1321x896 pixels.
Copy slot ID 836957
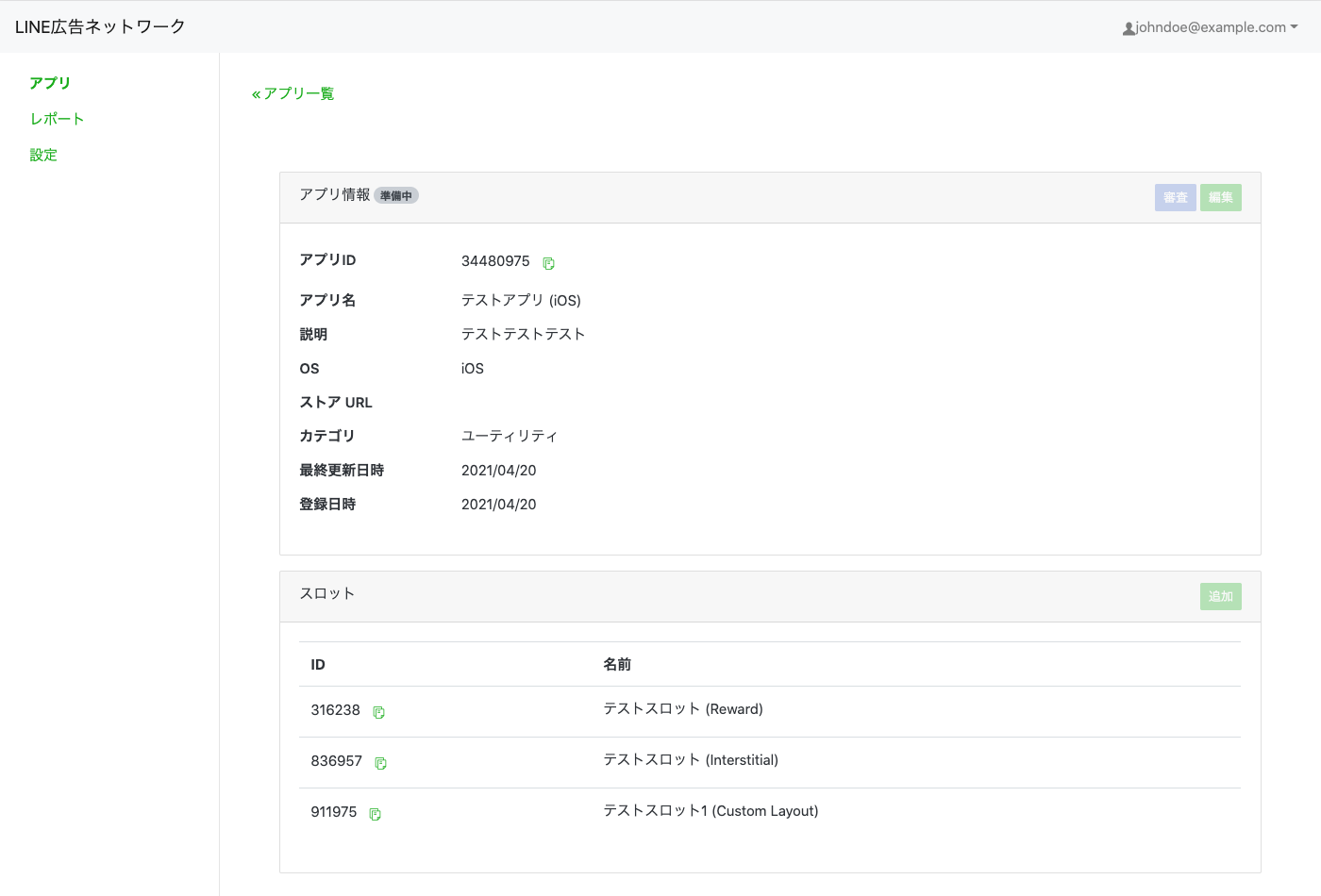point(380,763)
